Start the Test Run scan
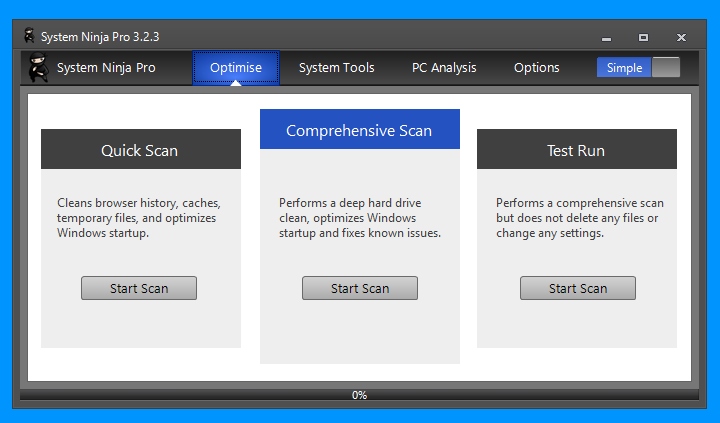This screenshot has width=720, height=423. coord(578,288)
